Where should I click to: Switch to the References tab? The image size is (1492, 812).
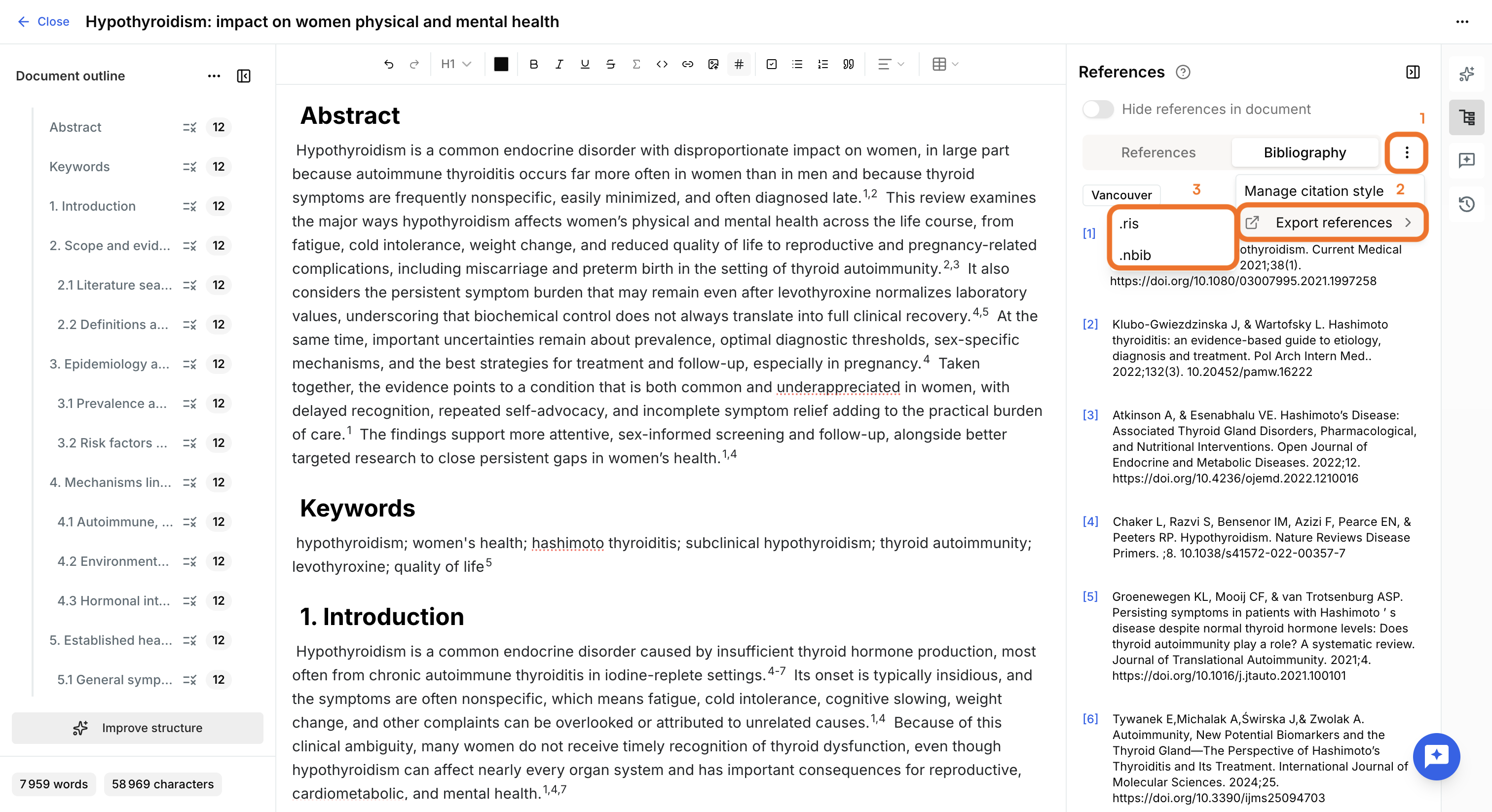tap(1158, 152)
